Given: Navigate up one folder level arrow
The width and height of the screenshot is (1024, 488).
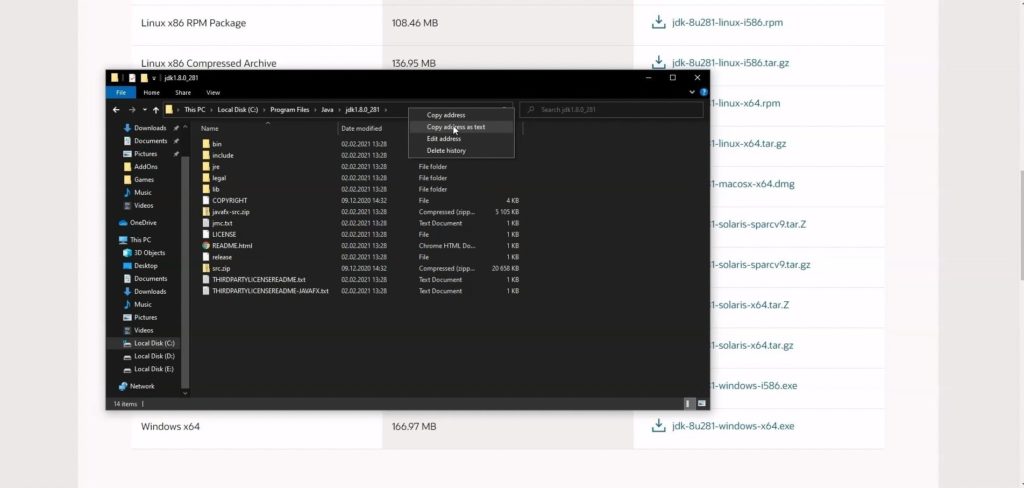Looking at the screenshot, I should pos(155,110).
